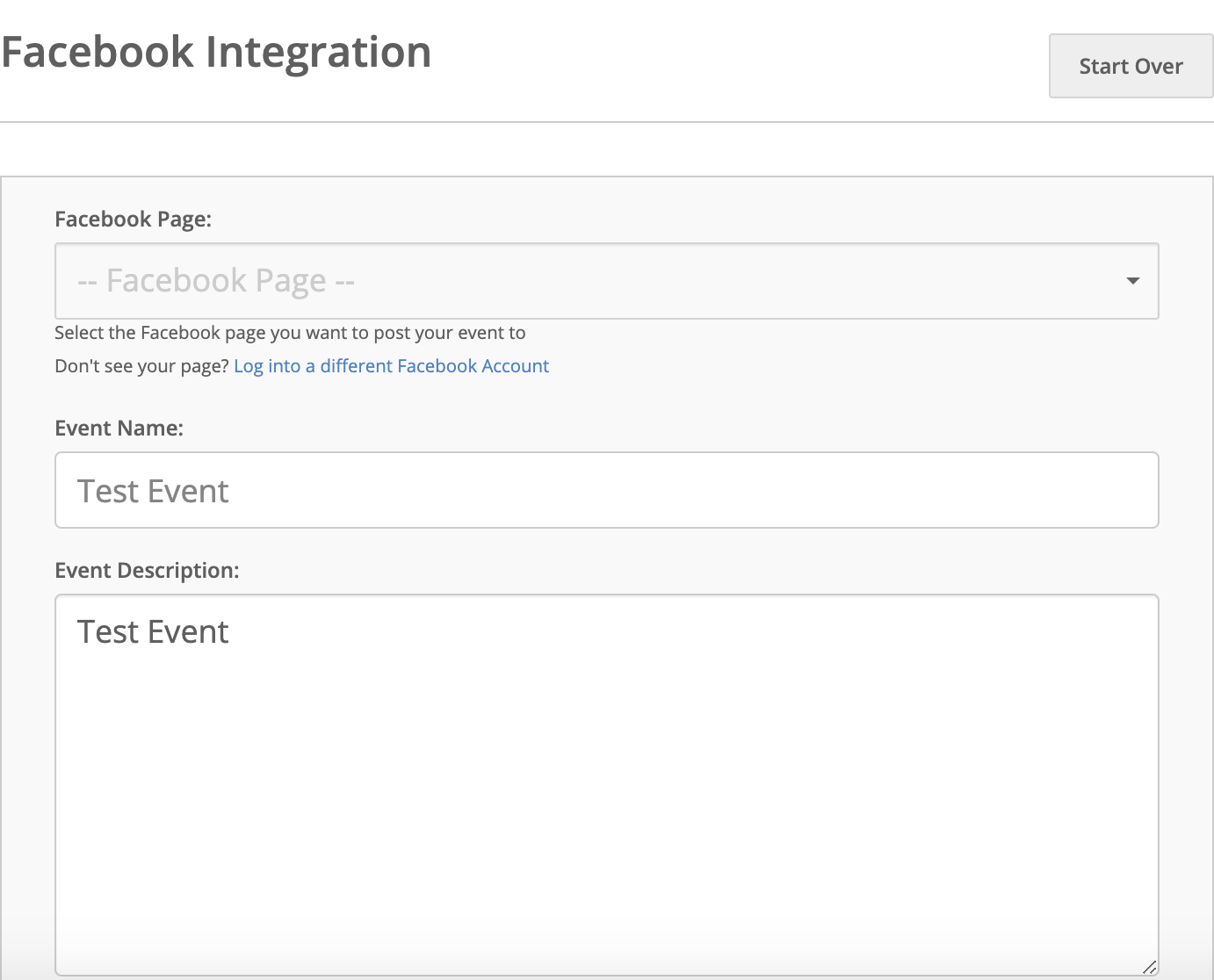Screen dimensions: 1214x980
Task: Grab the Event Description resize handle
Action: (1149, 967)
